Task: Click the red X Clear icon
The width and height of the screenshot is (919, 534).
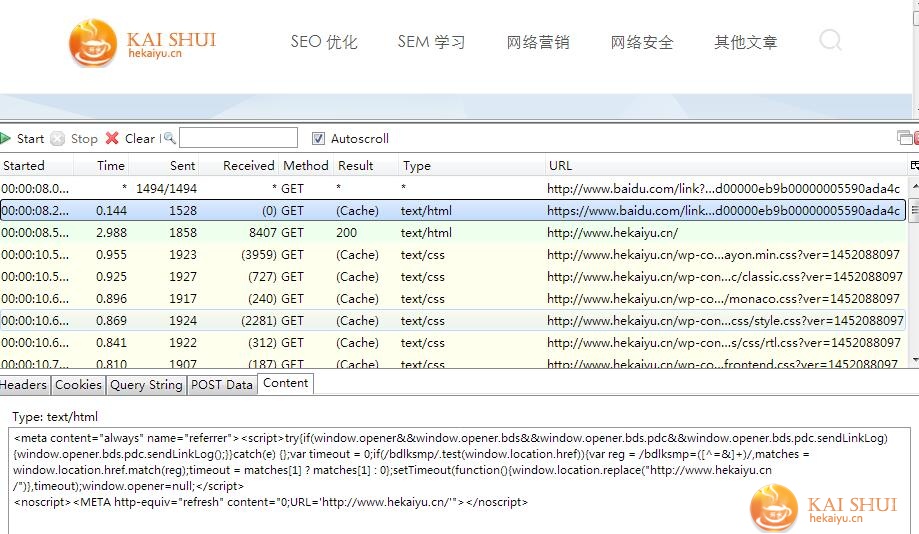Action: [x=112, y=138]
